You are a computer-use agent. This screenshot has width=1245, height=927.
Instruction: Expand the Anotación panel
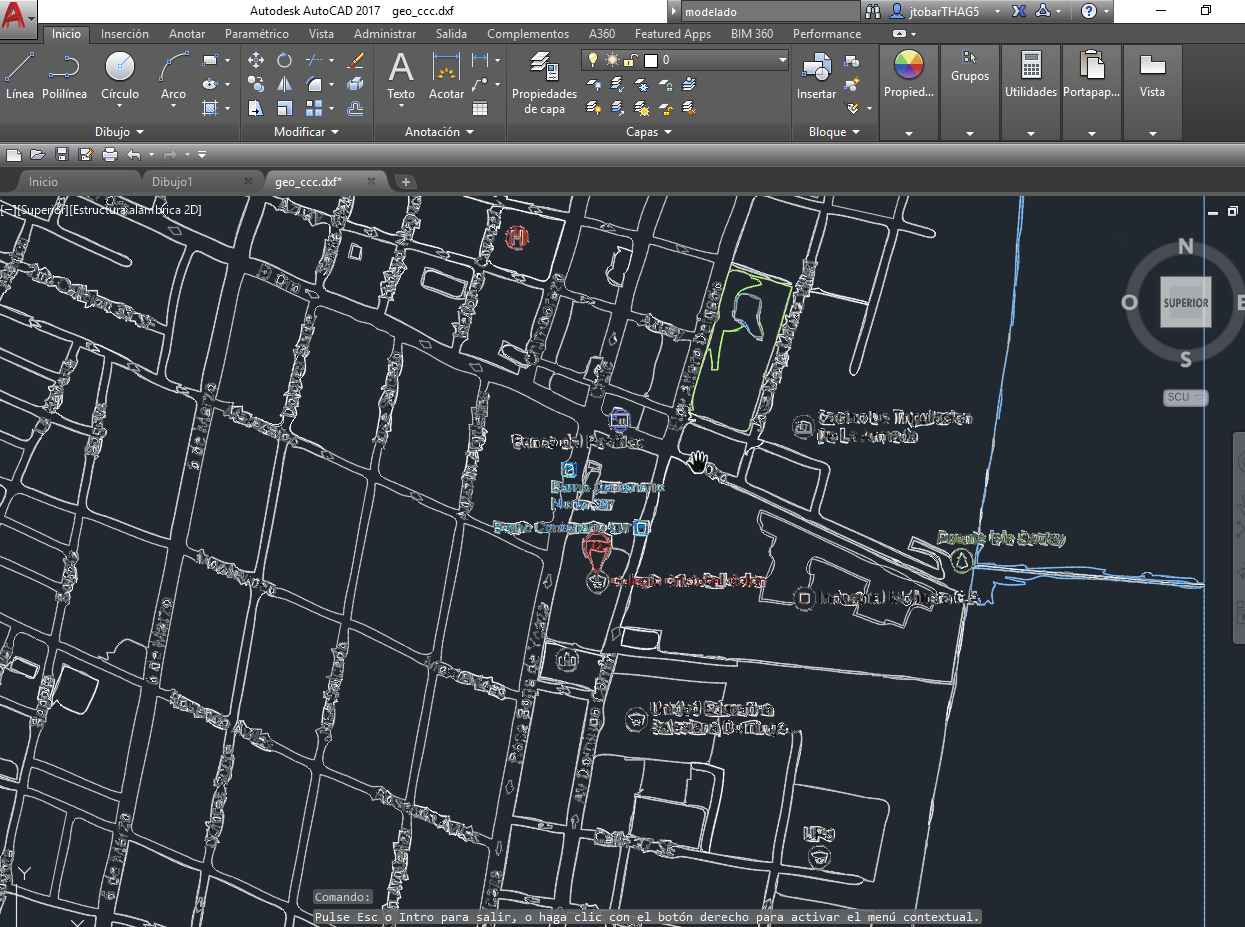point(440,132)
